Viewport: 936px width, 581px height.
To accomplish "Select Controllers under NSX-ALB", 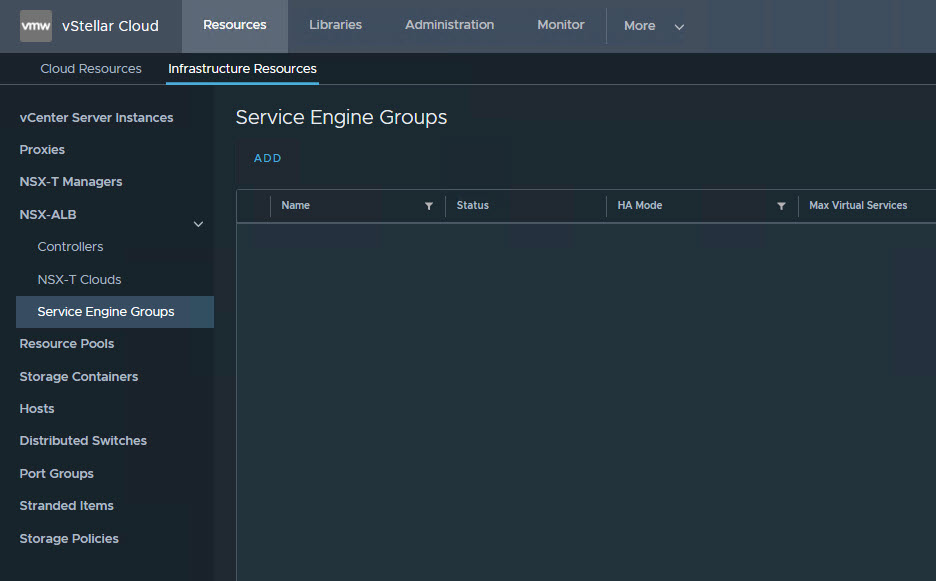I will (70, 247).
